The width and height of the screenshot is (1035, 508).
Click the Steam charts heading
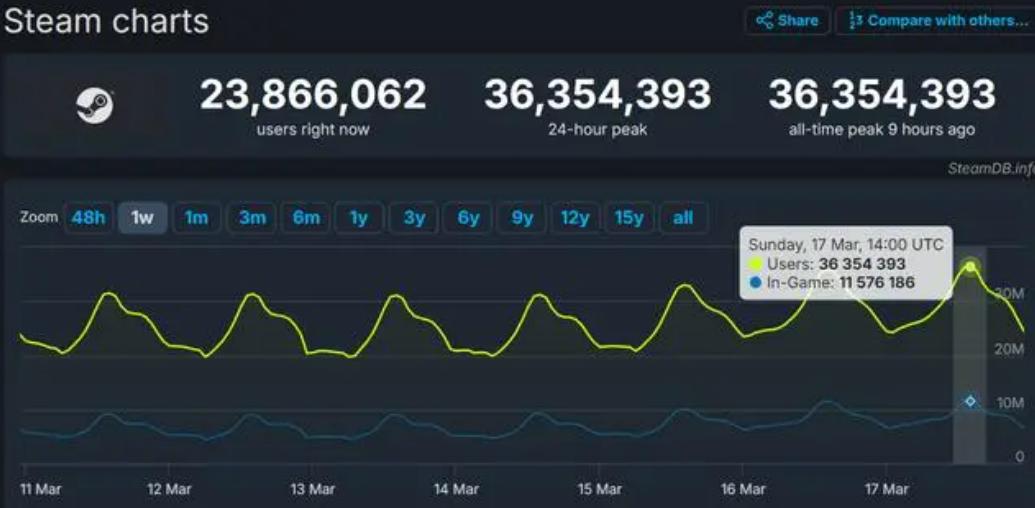[106, 21]
